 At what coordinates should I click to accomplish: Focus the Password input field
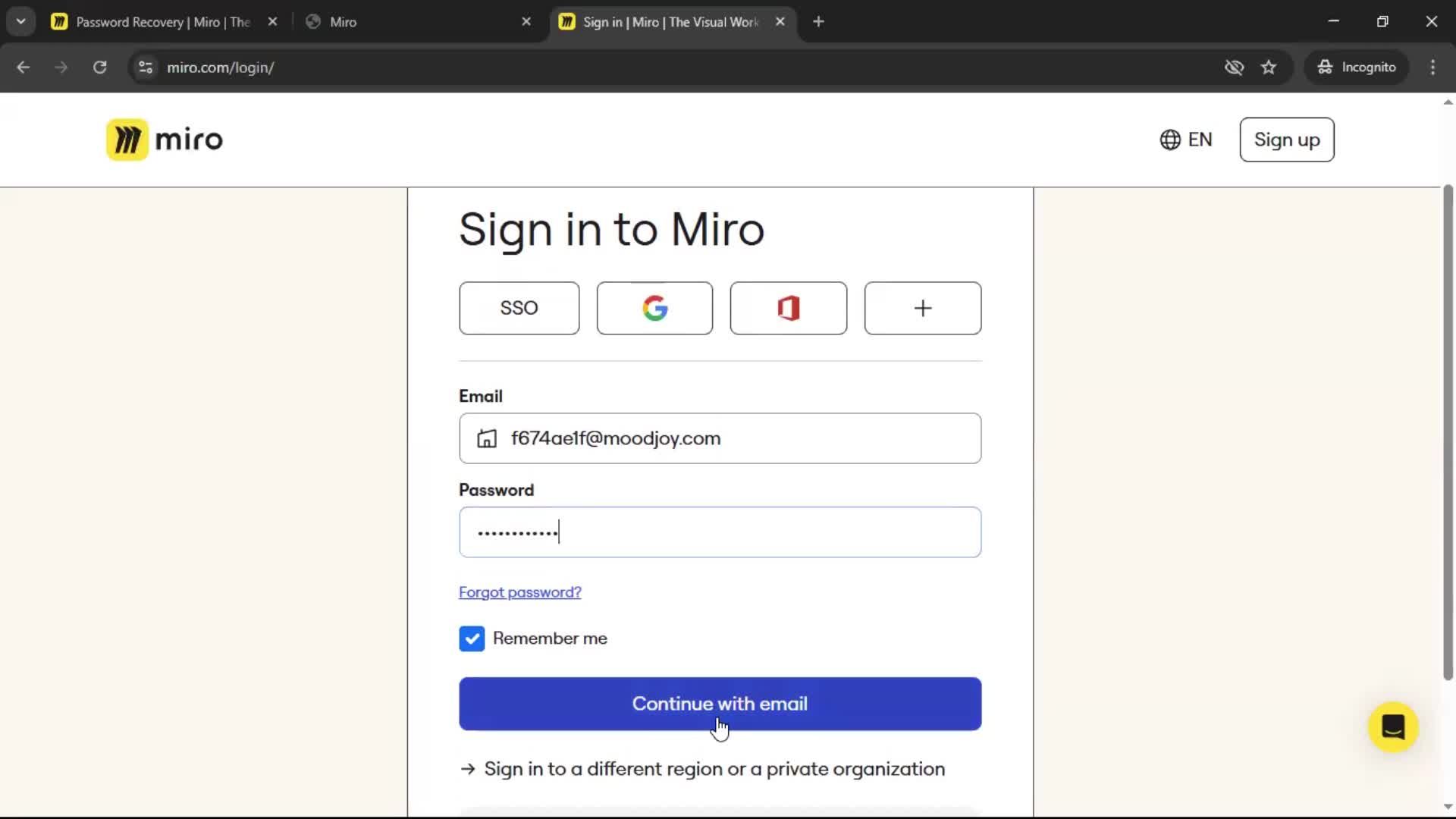720,532
